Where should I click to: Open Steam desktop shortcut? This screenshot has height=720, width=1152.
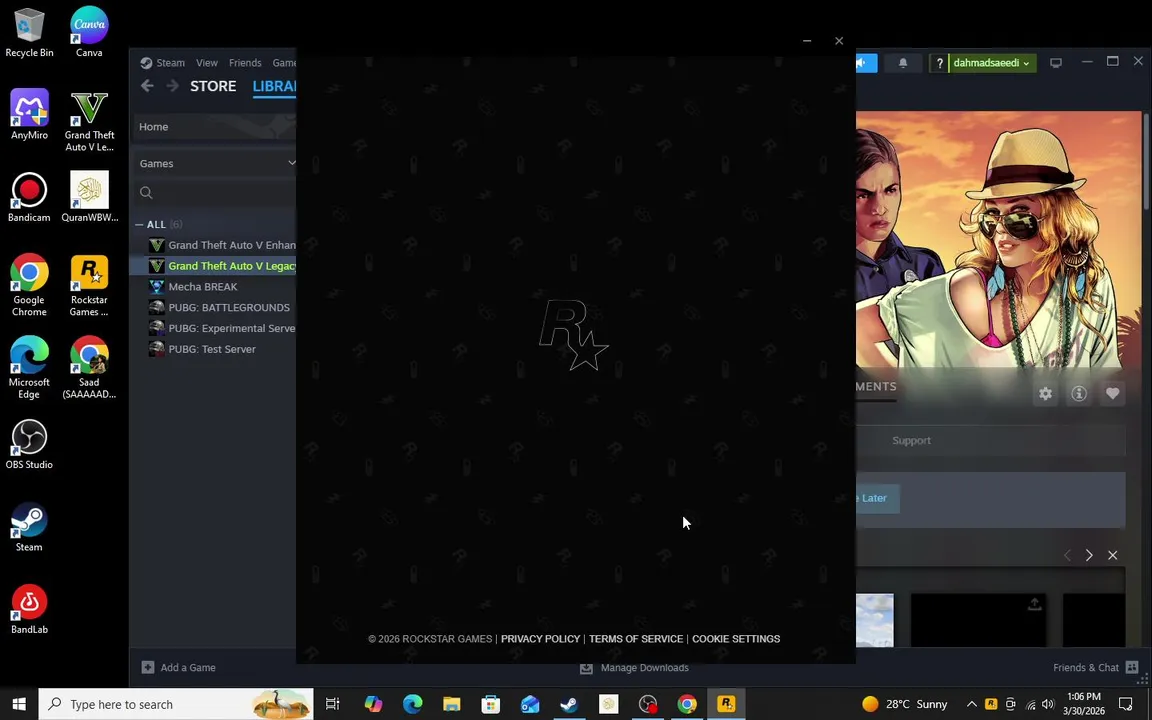[29, 526]
